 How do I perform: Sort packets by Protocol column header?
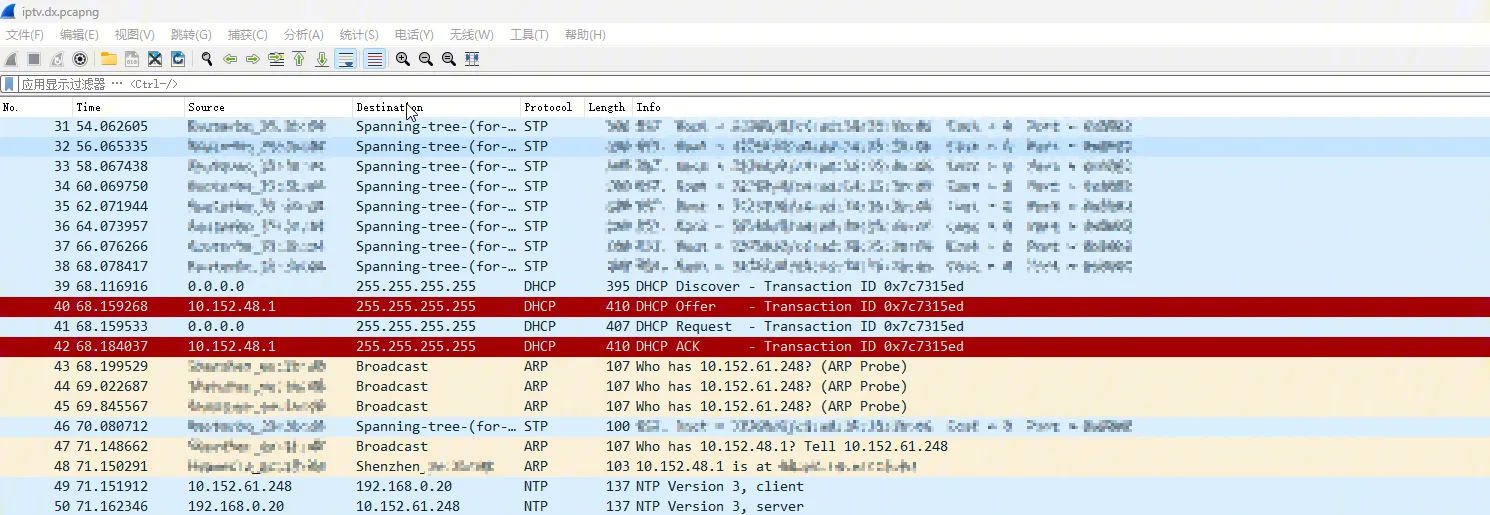pyautogui.click(x=548, y=107)
